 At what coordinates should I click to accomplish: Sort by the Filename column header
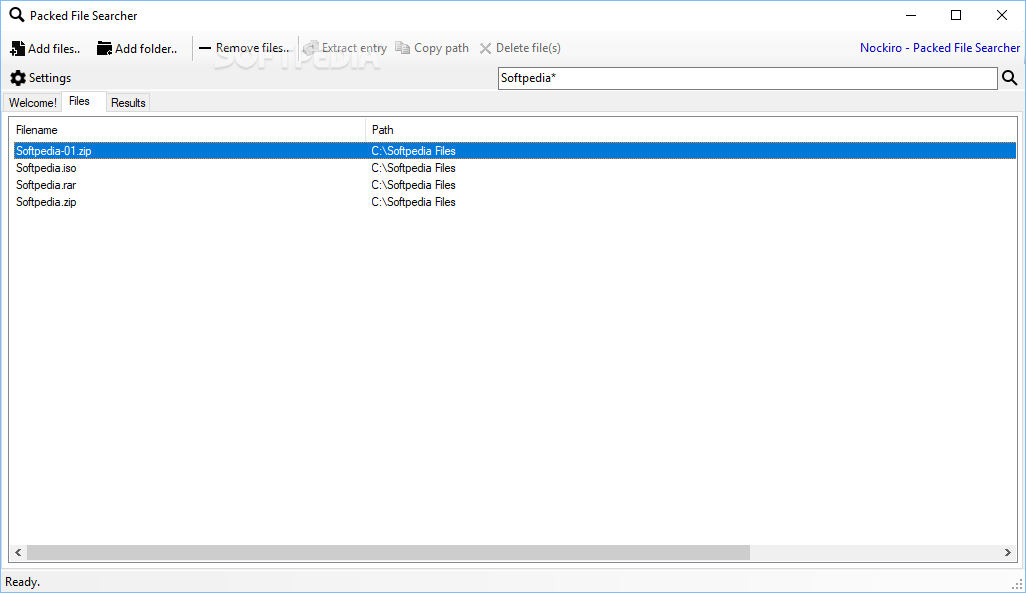[x=189, y=130]
